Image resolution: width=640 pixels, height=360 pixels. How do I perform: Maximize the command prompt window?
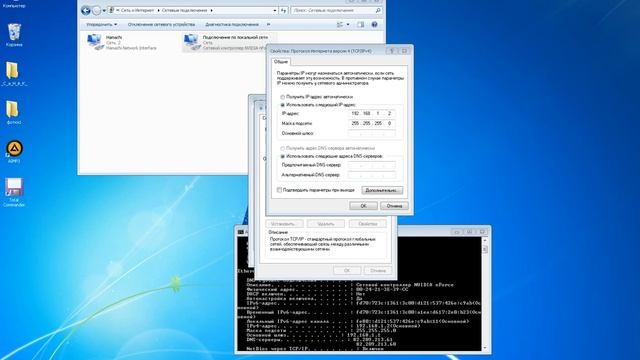click(469, 232)
